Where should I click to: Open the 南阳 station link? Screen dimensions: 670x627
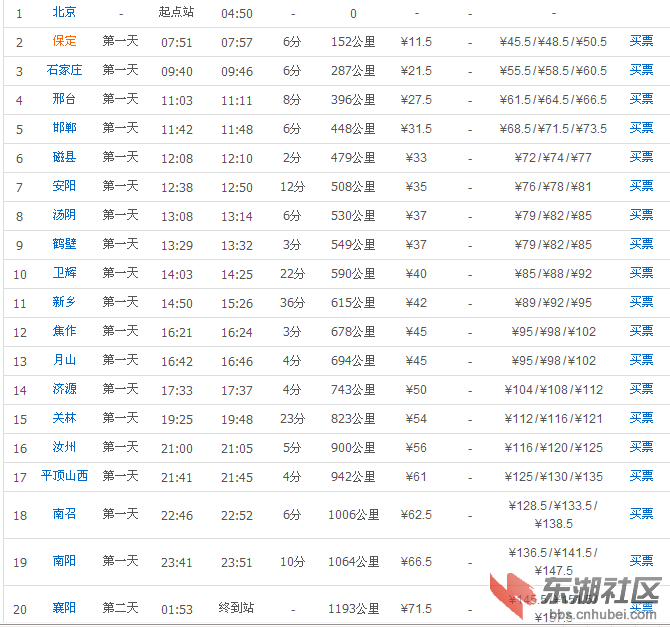click(64, 560)
